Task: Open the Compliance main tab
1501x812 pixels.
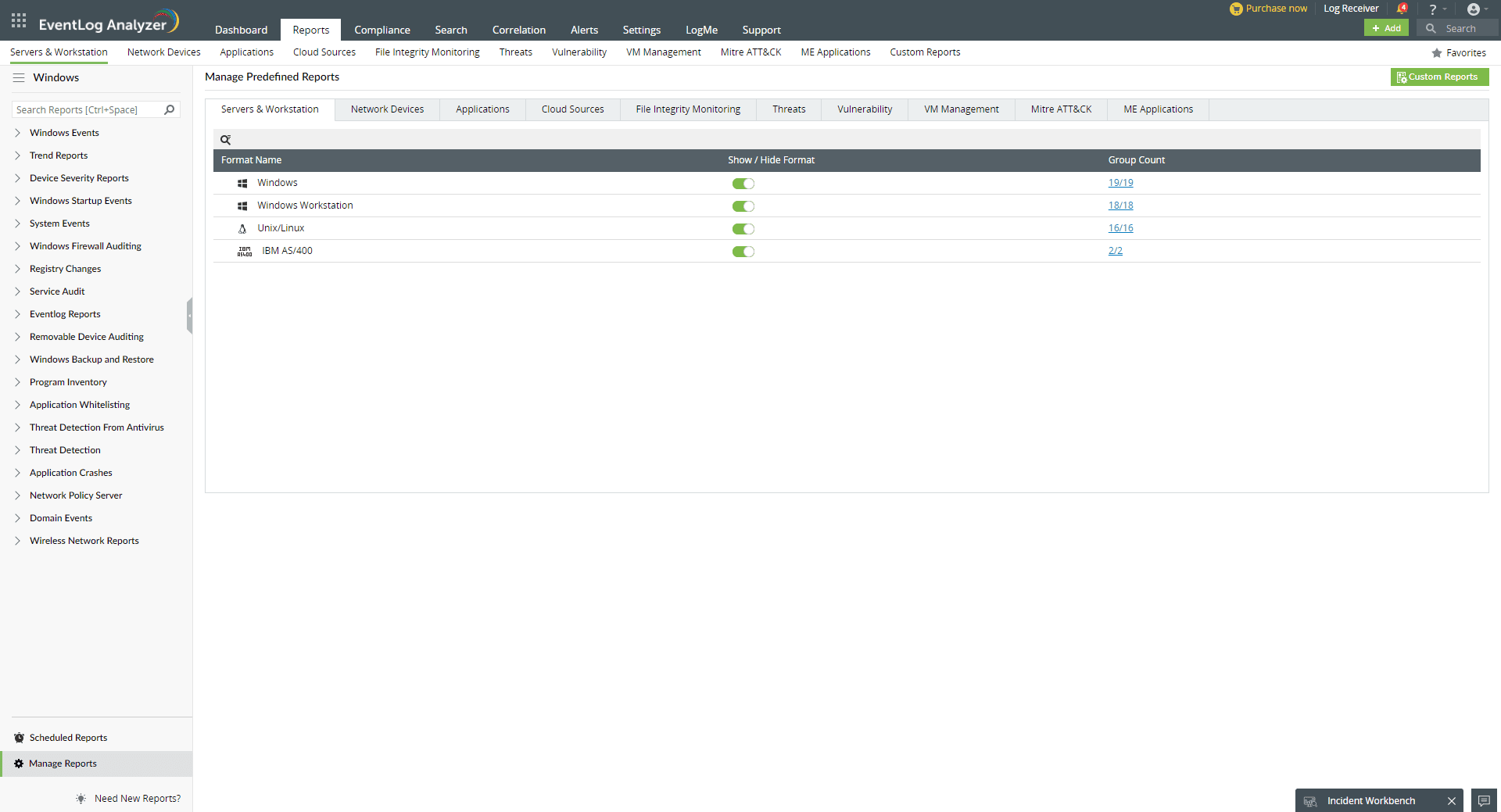Action: (x=382, y=30)
